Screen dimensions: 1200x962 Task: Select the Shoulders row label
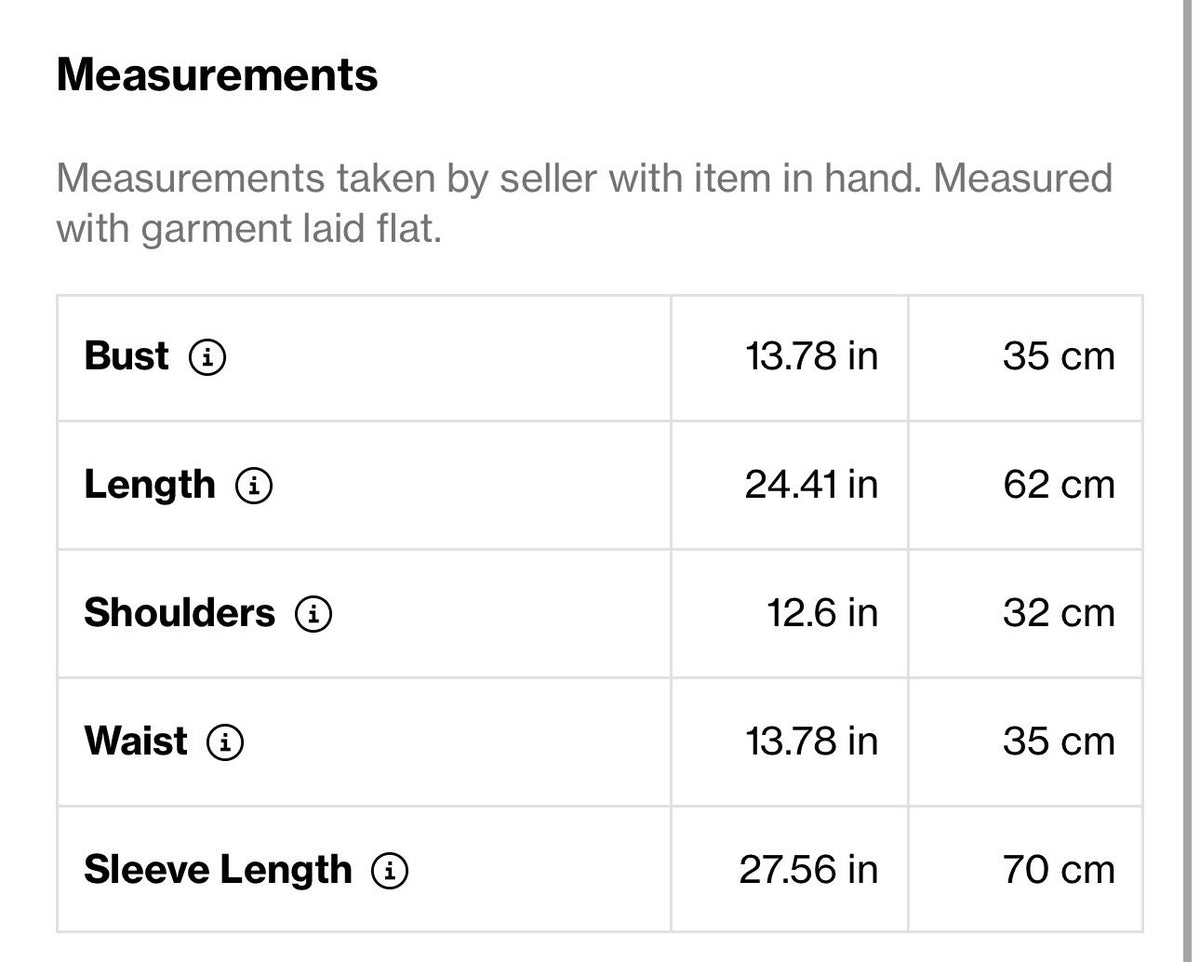coord(179,613)
